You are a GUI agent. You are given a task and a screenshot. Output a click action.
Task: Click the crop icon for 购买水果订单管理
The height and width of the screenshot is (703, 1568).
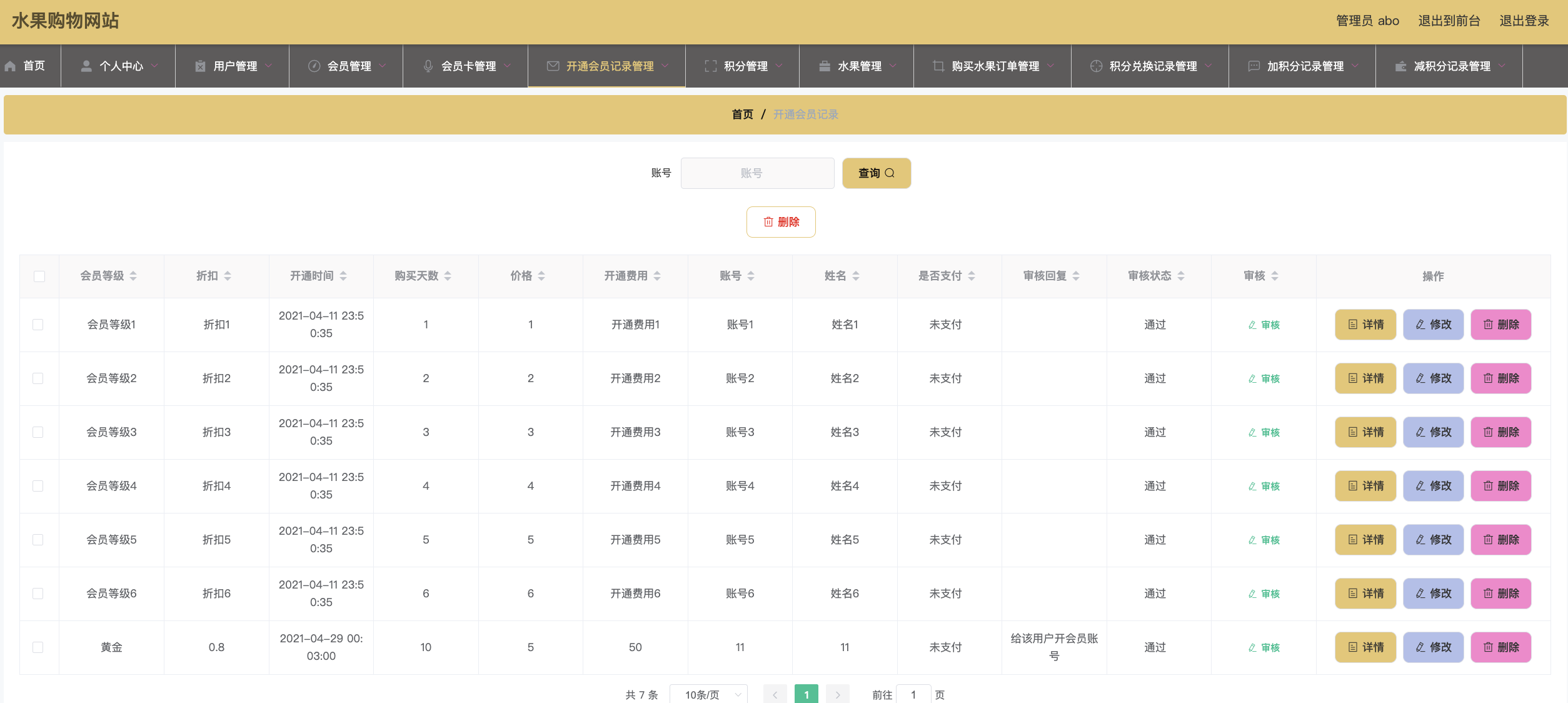point(938,66)
